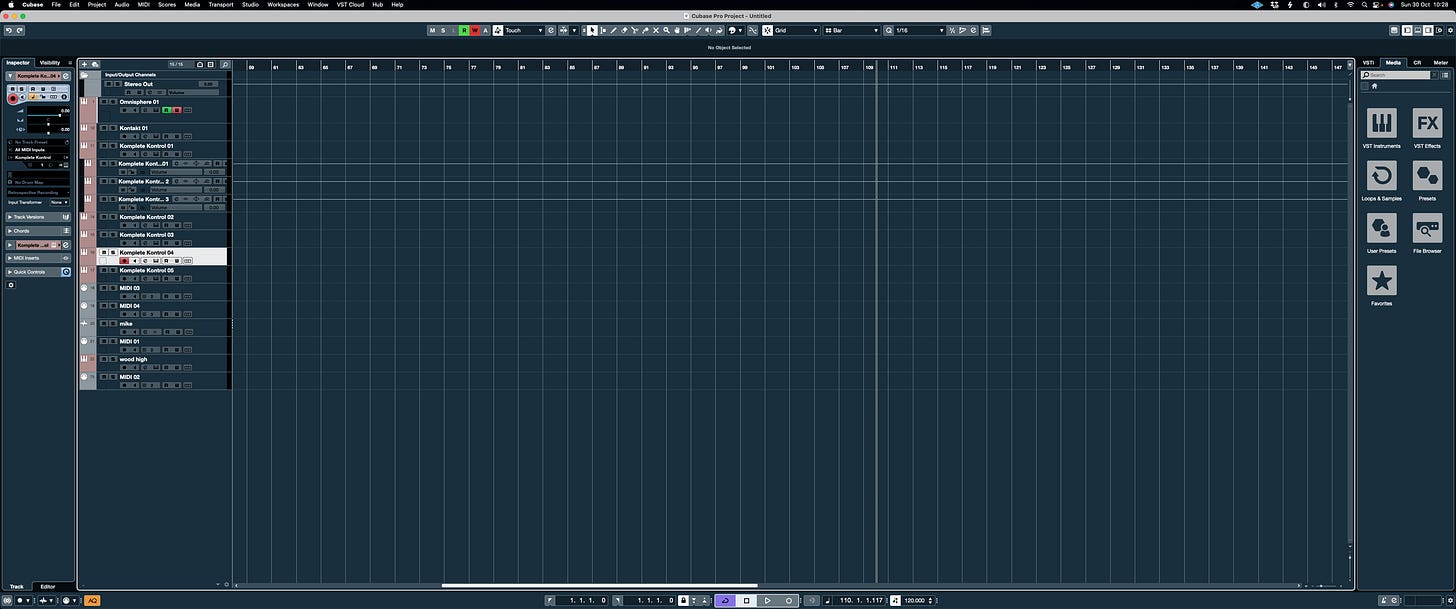This screenshot has height=609, width=1456.
Task: Select the Zoom magnifier tool
Action: (x=666, y=31)
